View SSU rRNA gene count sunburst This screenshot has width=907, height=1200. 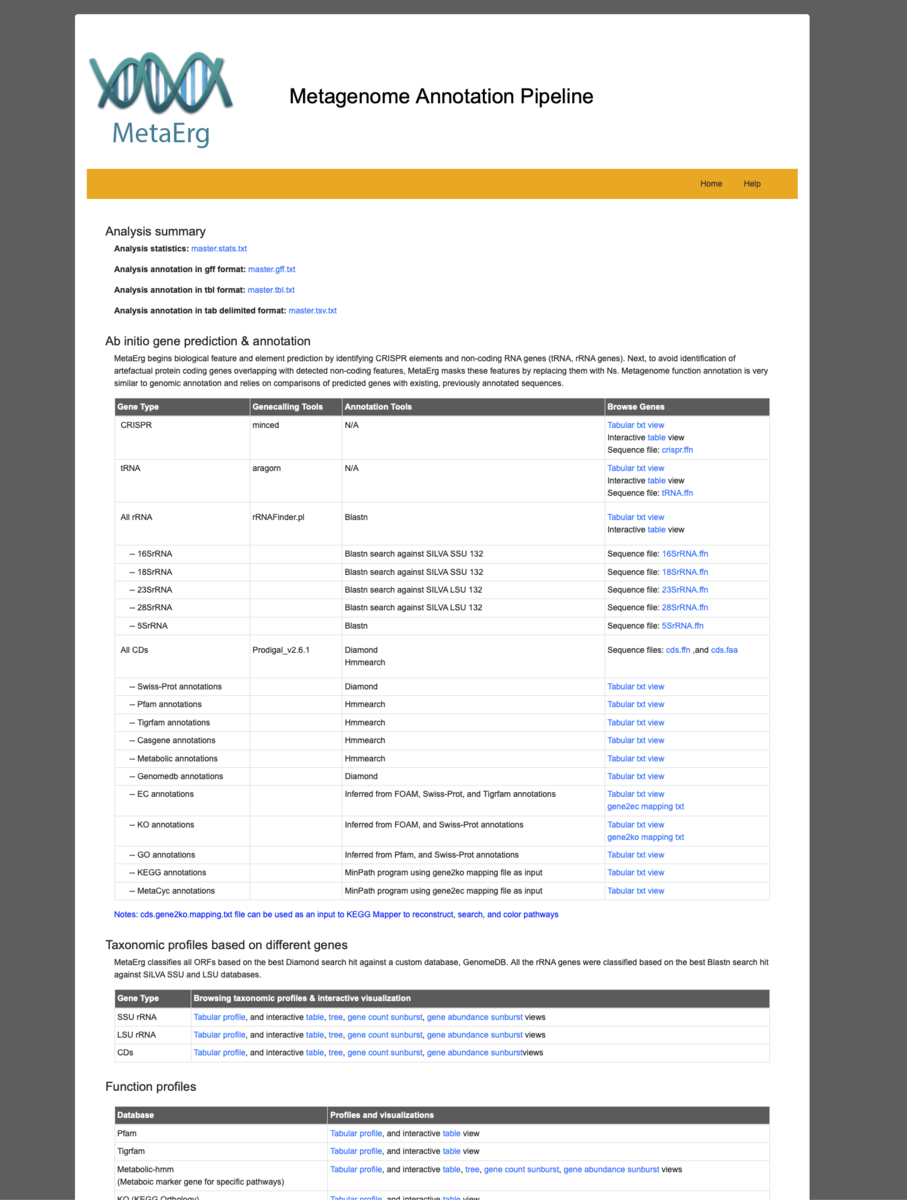pos(384,1016)
